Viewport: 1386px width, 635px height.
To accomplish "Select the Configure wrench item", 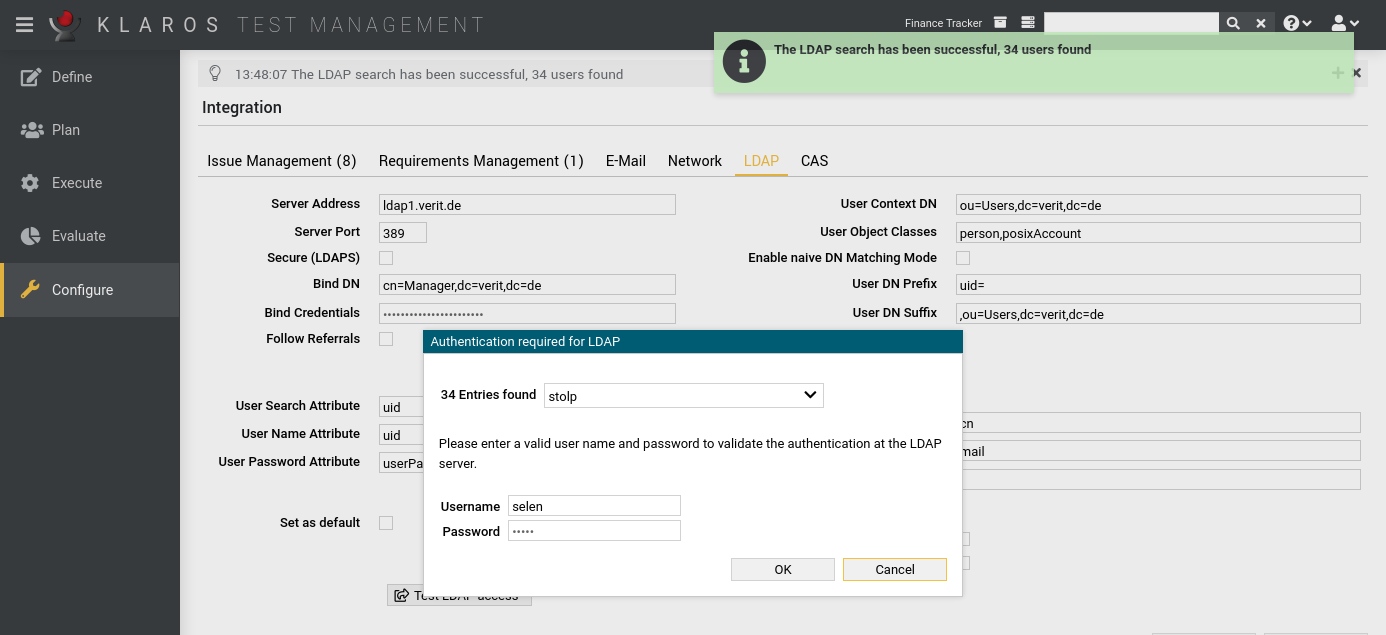I will click(x=80, y=289).
